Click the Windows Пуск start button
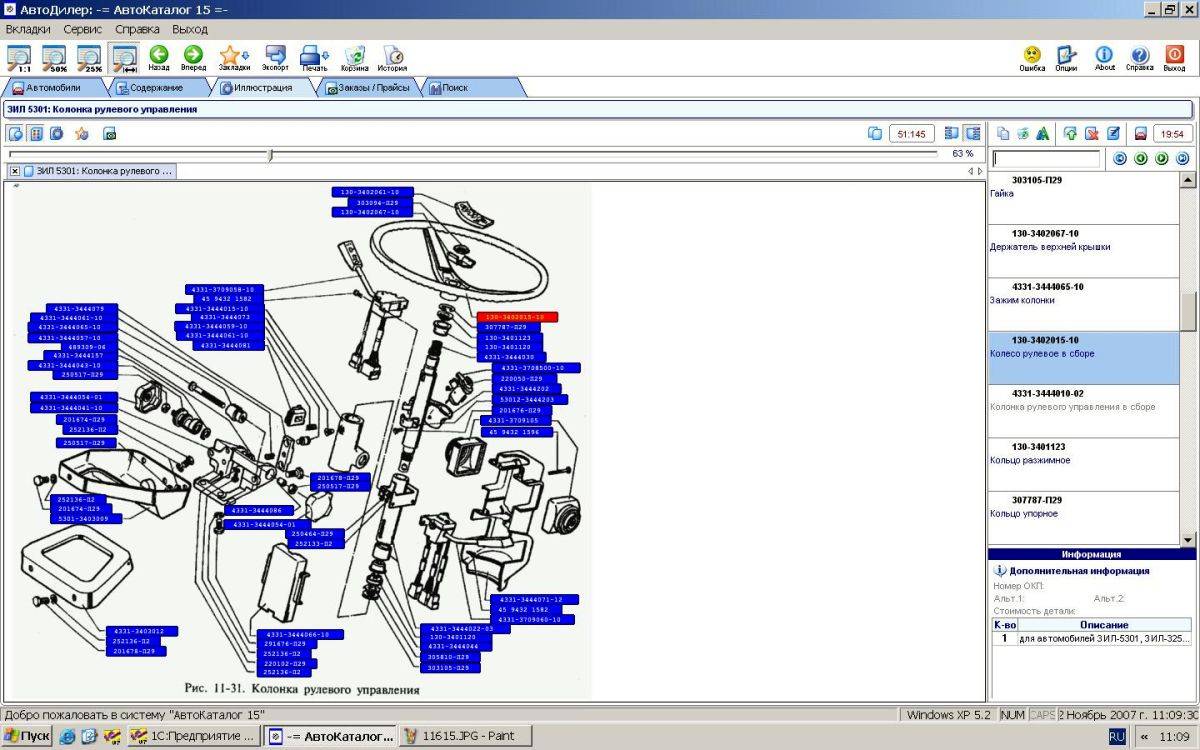The width and height of the screenshot is (1200, 750). 27,736
